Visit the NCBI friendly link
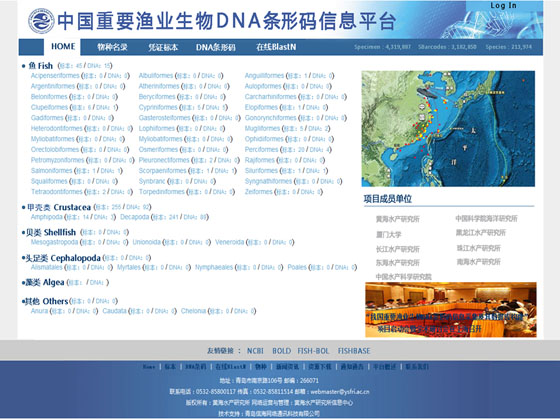This screenshot has width=560, height=419. pyautogui.click(x=255, y=351)
